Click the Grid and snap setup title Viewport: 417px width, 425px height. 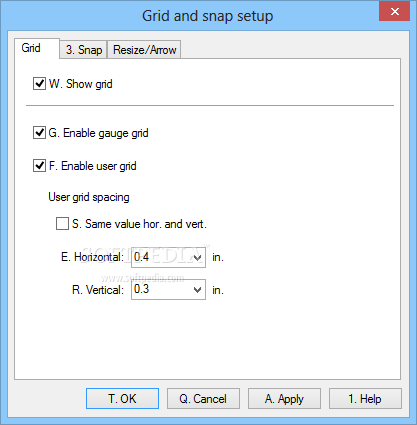pos(208,16)
